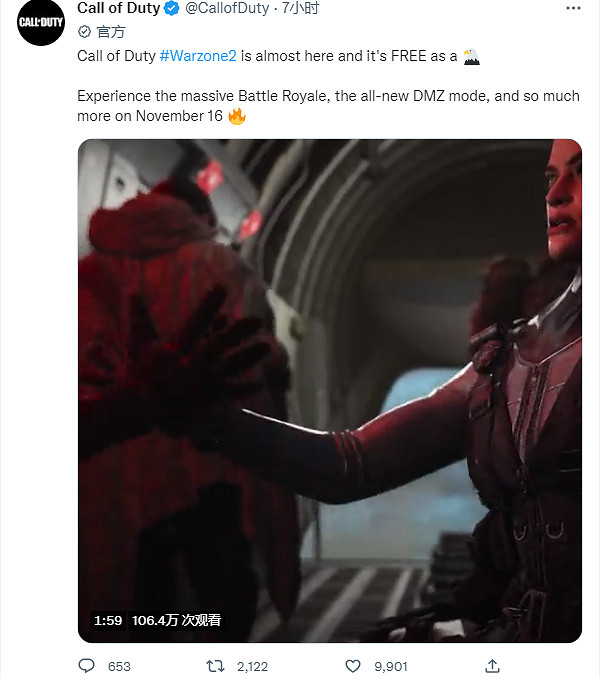The image size is (601, 678).
Task: Click the 1:59 video duration label
Action: coord(108,620)
